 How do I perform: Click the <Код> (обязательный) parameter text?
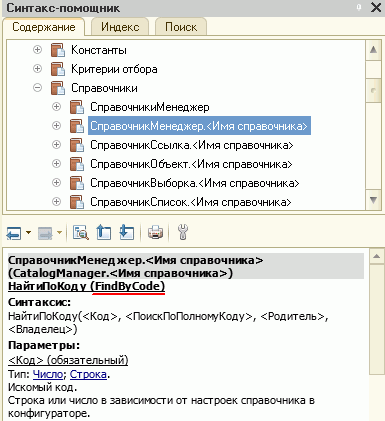click(x=68, y=360)
